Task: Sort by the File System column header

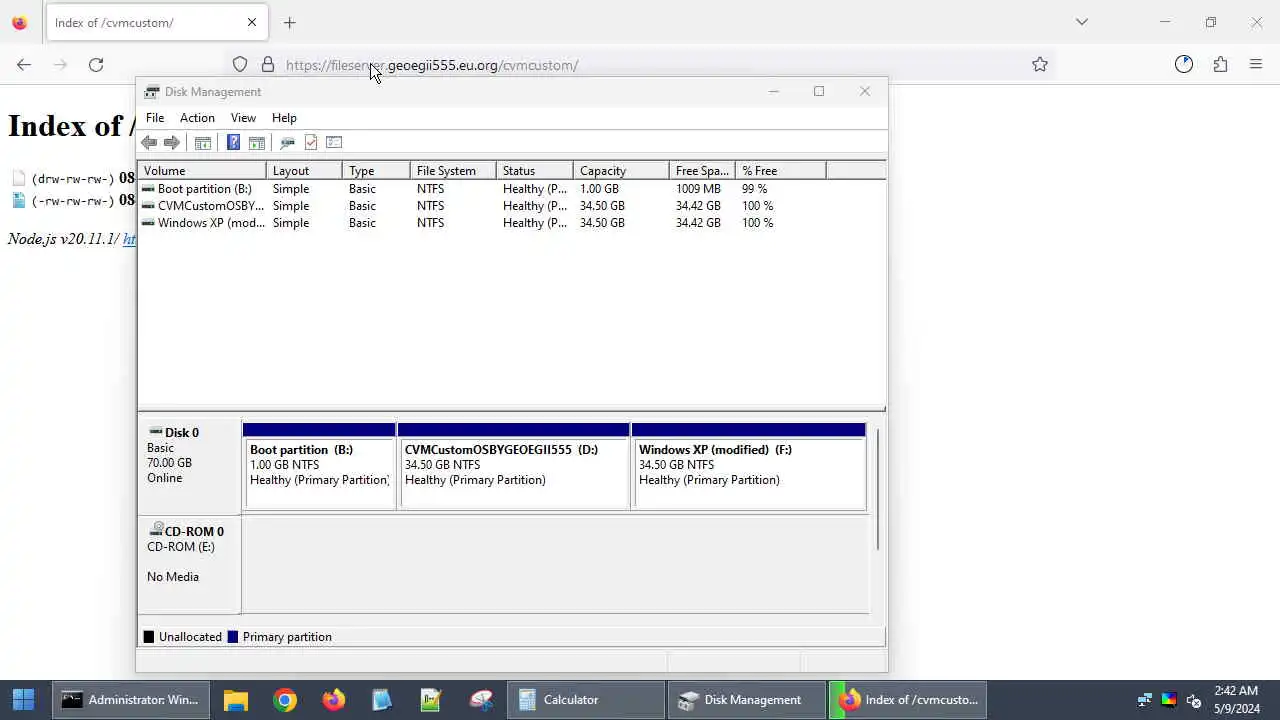Action: click(x=453, y=171)
